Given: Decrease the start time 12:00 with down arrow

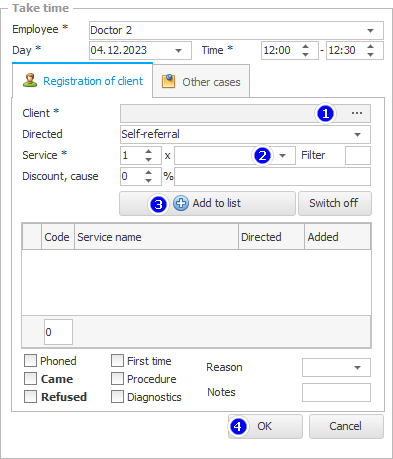Looking at the screenshot, I should (x=305, y=55).
